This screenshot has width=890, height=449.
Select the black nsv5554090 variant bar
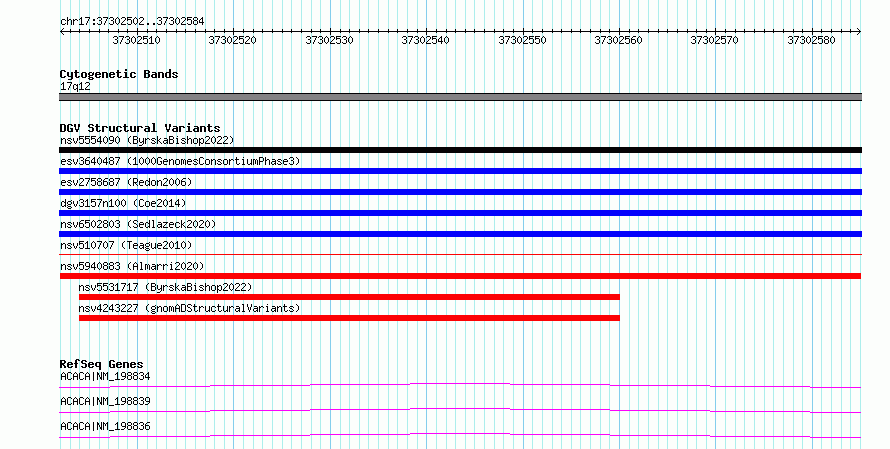[460, 150]
